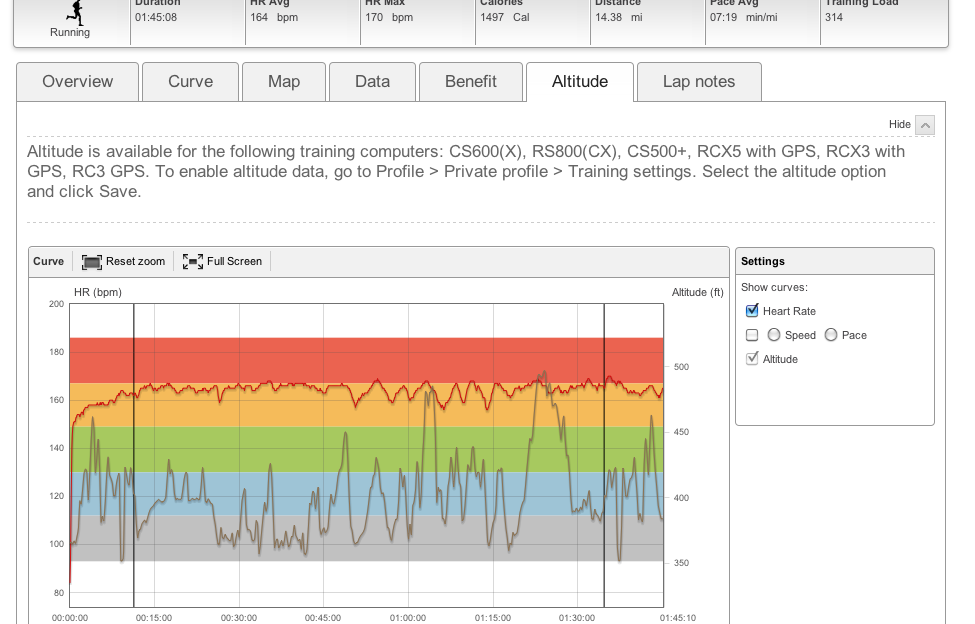This screenshot has height=624, width=975.
Task: Click the HR Avg value 164 bpm
Action: [274, 17]
